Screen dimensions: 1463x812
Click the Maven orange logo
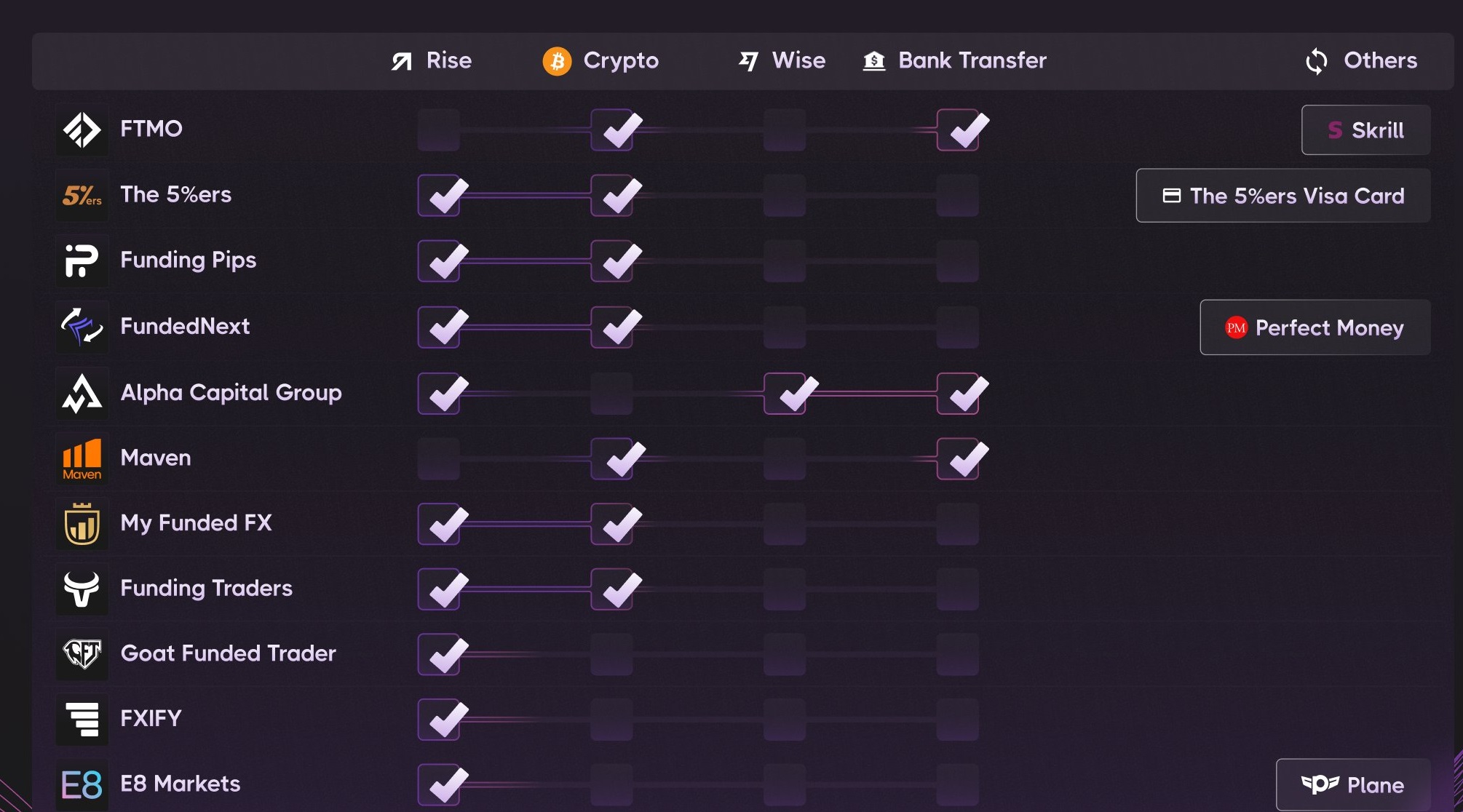coord(82,458)
